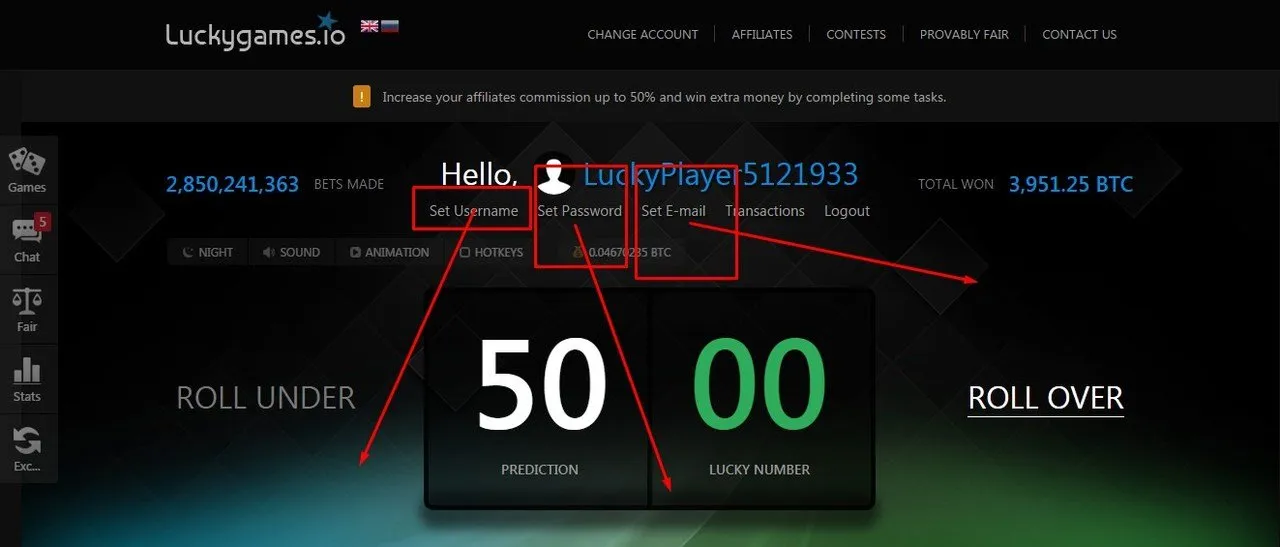The height and width of the screenshot is (547, 1280).
Task: Click the BTC balance 0.04670235 BTC
Action: click(621, 252)
